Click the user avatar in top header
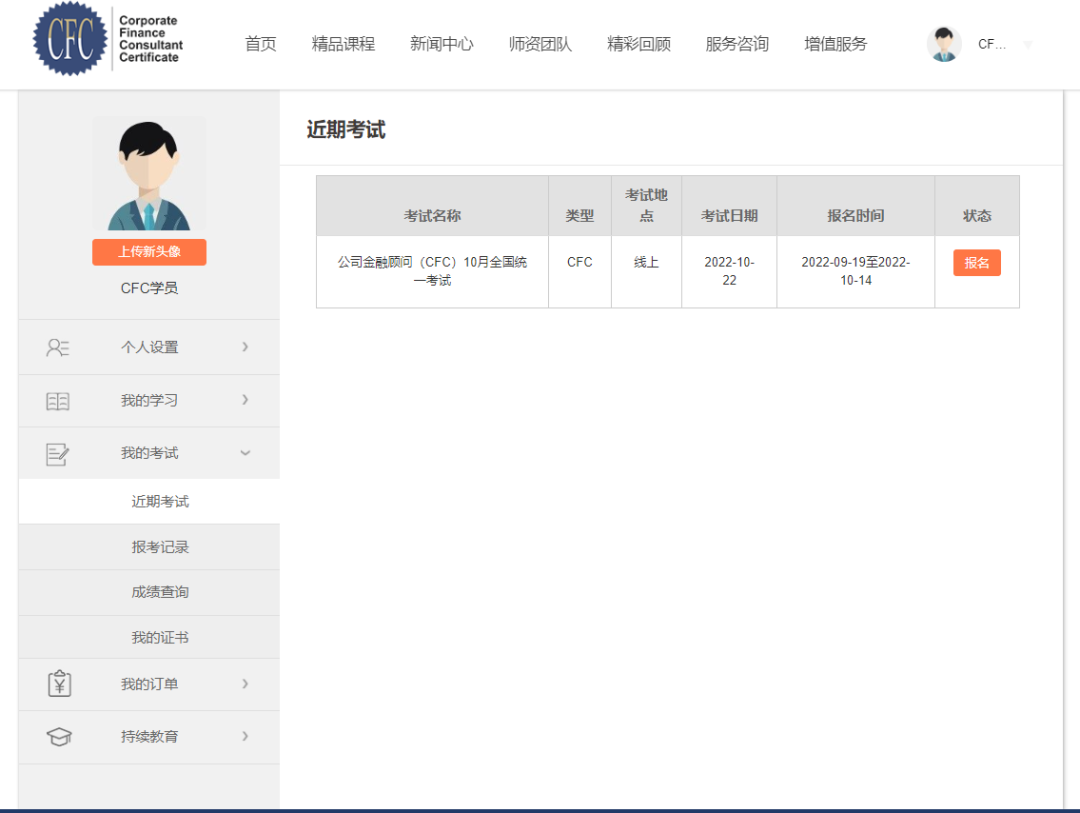The image size is (1080, 813). click(944, 44)
